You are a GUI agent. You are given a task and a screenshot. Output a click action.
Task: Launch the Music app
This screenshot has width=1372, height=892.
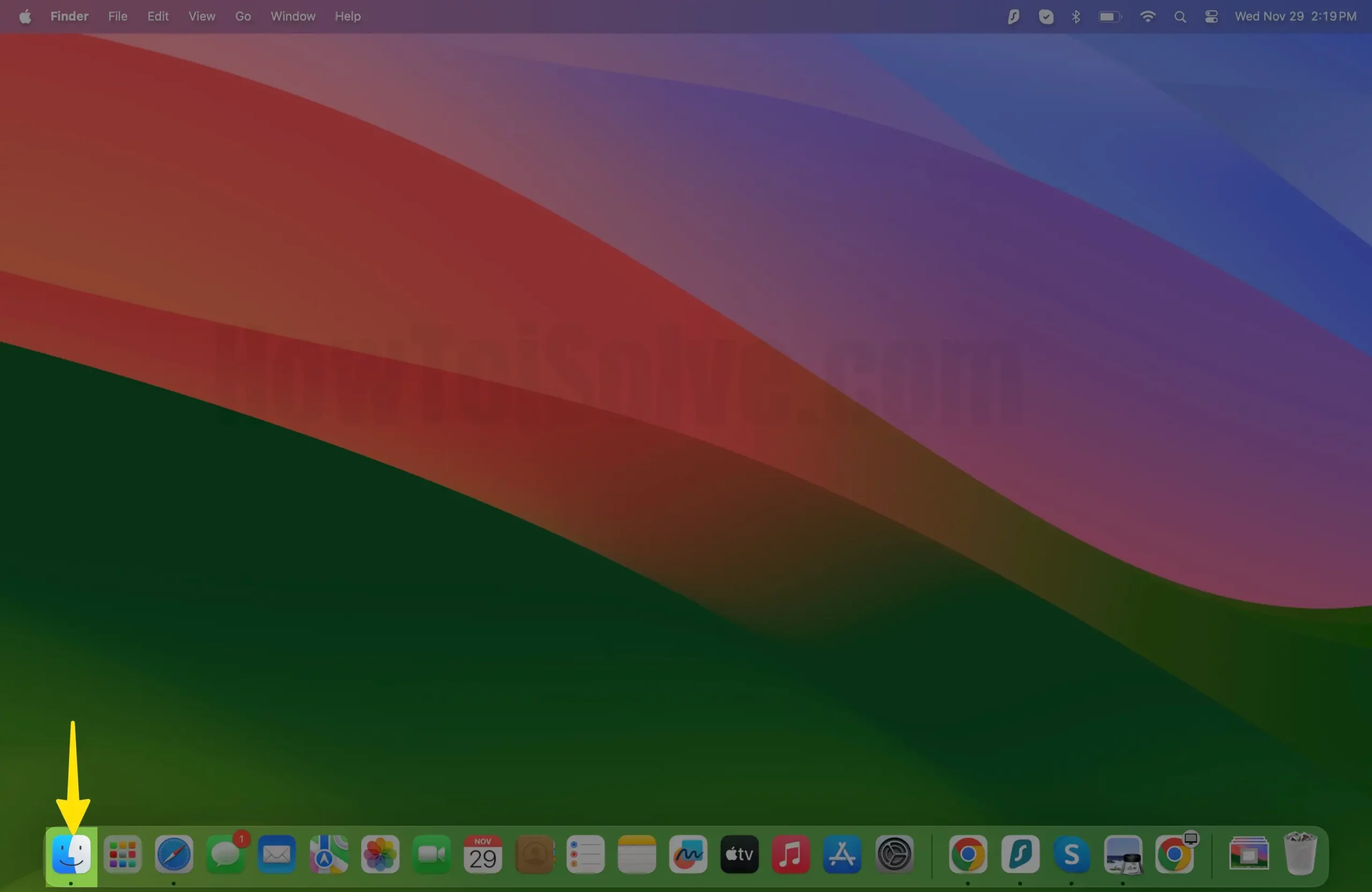(791, 853)
